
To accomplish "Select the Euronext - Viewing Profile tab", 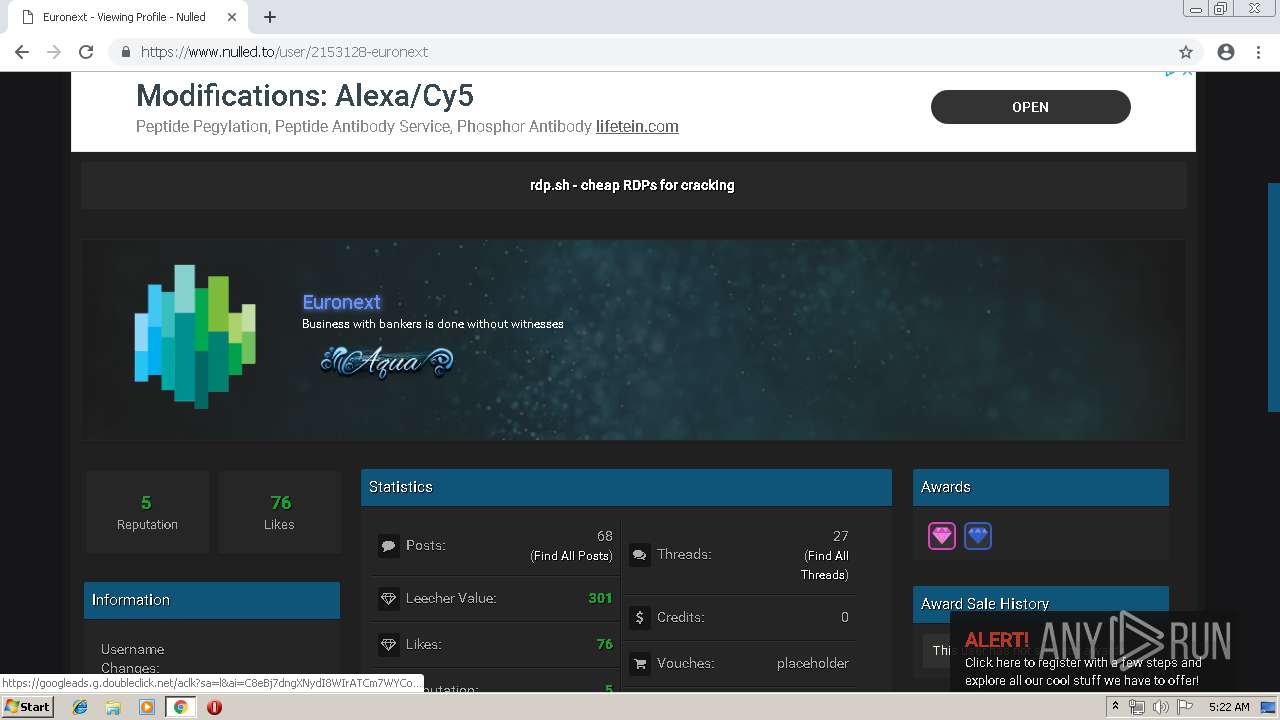I will pos(125,17).
